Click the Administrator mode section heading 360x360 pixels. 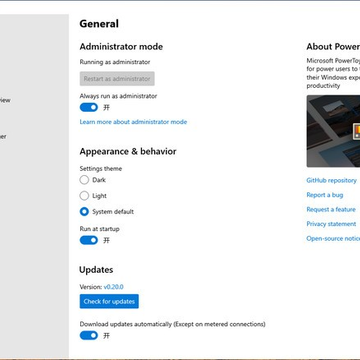[x=121, y=46]
